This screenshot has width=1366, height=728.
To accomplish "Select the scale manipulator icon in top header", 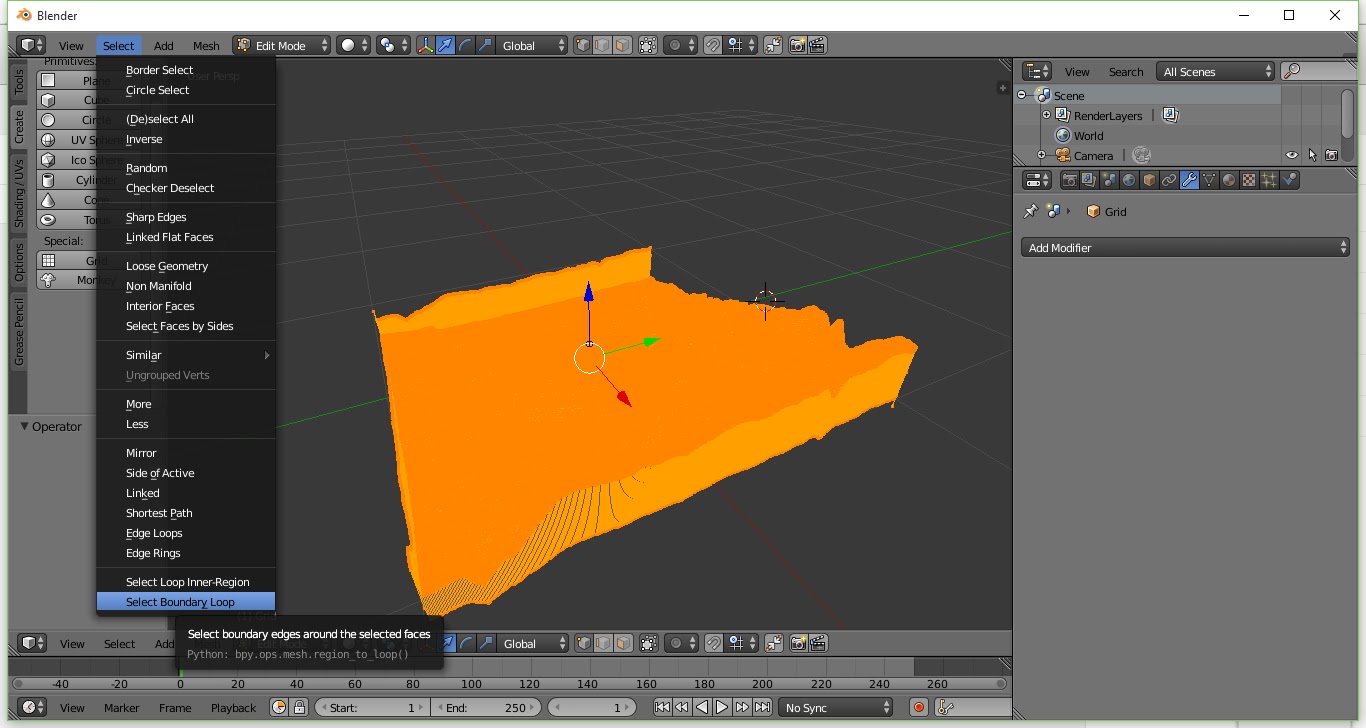I will pos(485,45).
